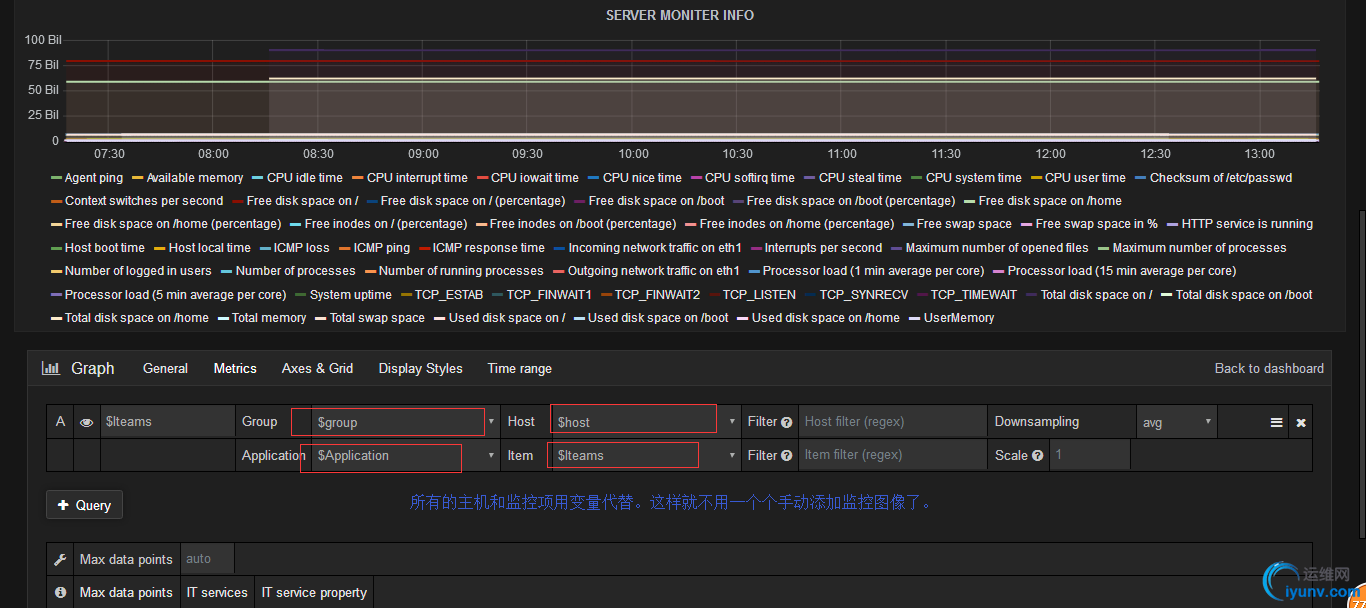The width and height of the screenshot is (1366, 608).
Task: Open the query A hamburger options menu
Action: (x=1277, y=422)
